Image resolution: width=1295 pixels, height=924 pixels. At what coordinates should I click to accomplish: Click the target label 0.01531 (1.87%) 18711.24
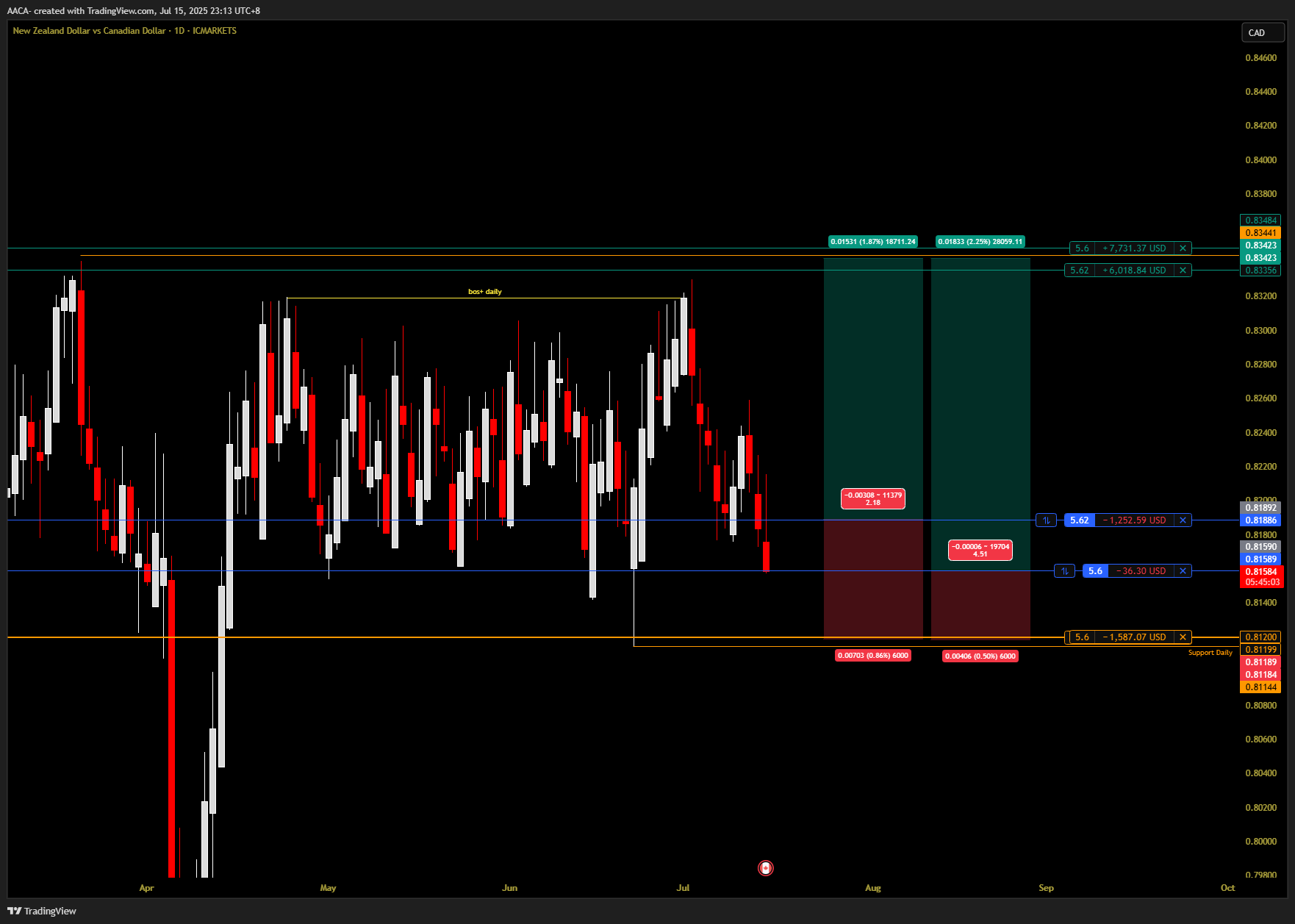pos(873,242)
